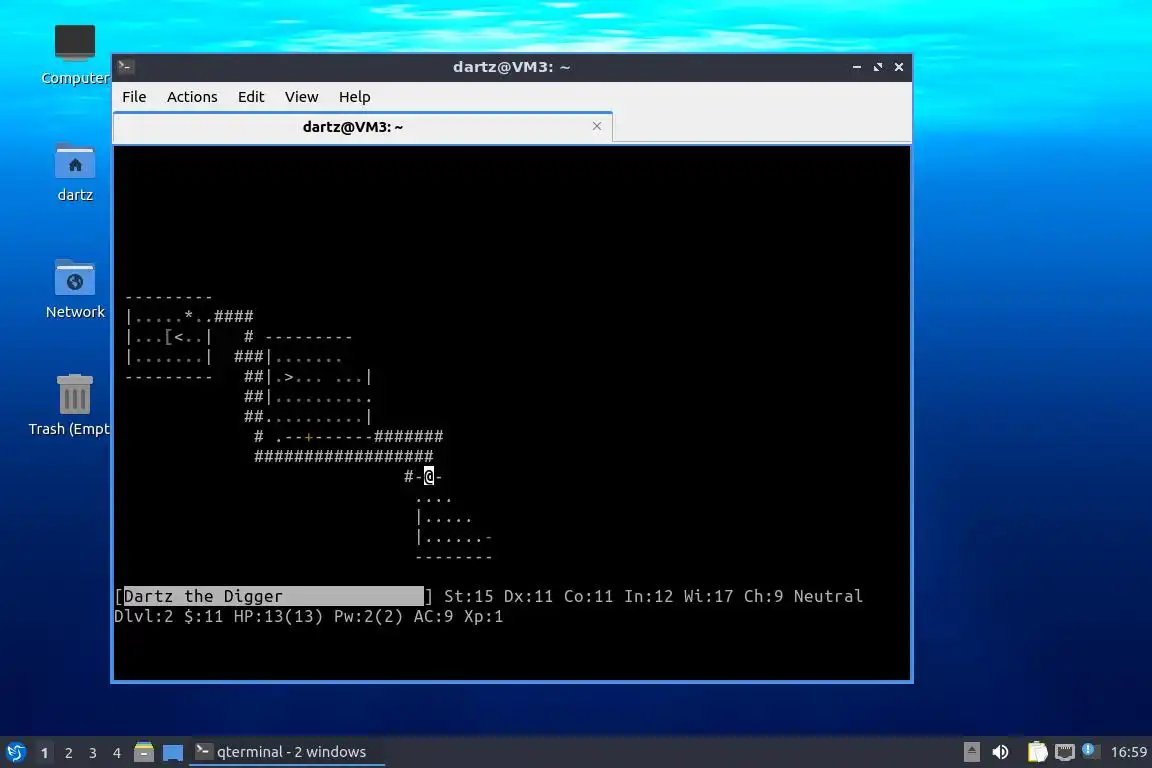Open the volume control tray icon

[x=1000, y=752]
